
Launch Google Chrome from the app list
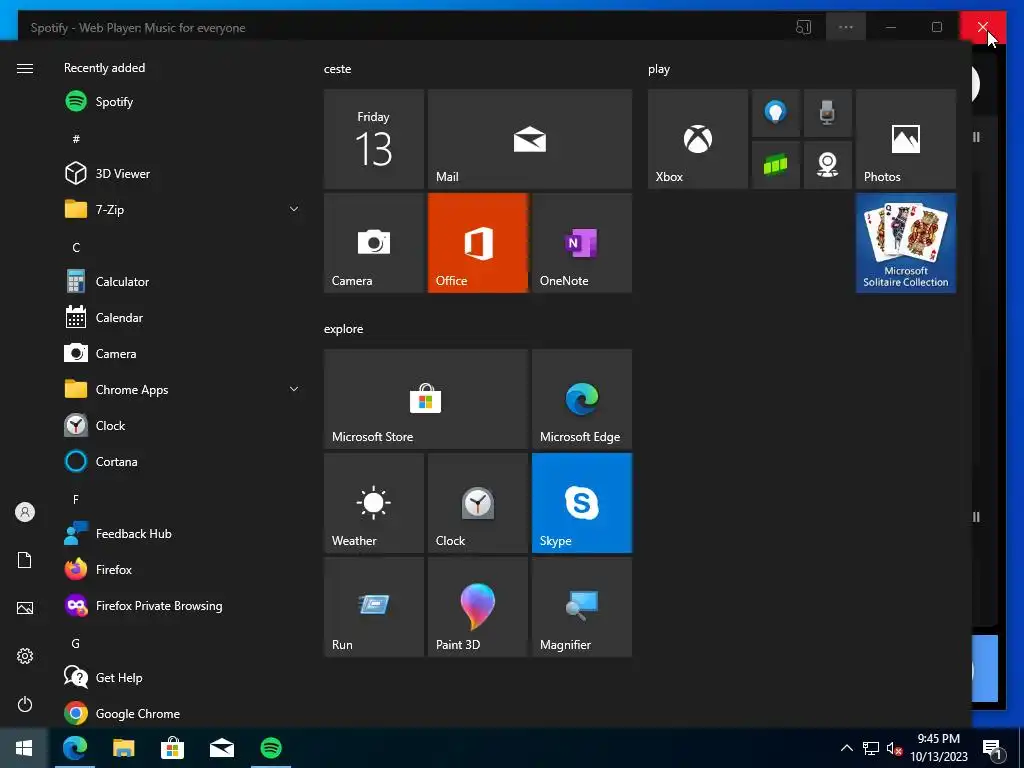[x=181, y=714]
